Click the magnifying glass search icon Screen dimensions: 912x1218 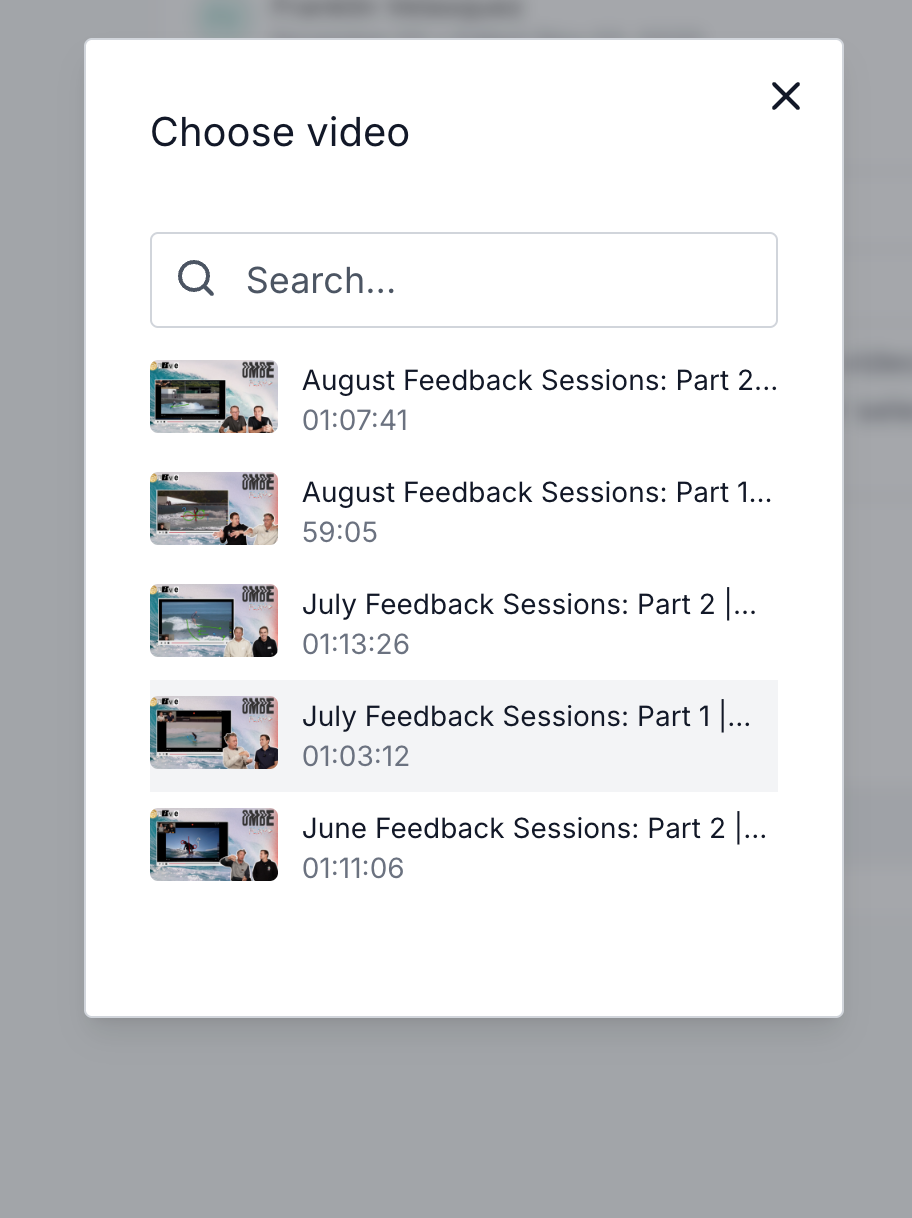196,279
